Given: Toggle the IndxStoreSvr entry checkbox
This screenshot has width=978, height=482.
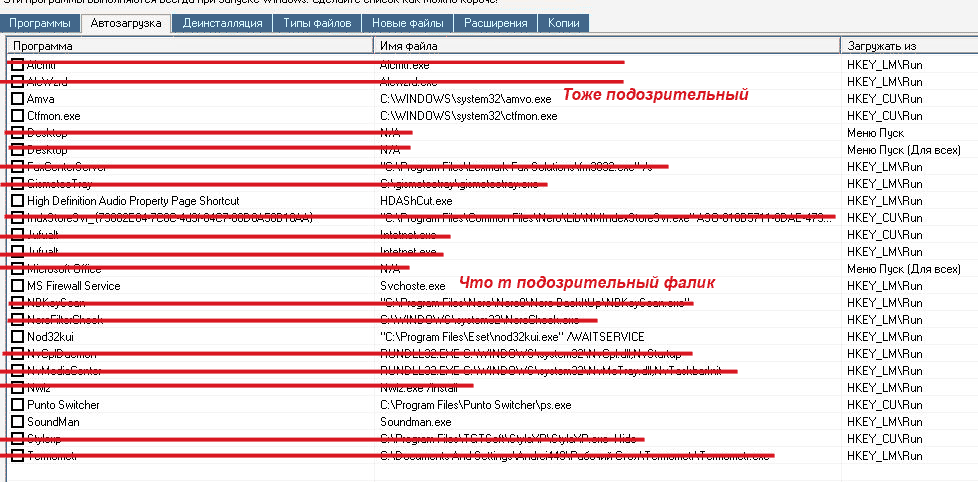Looking at the screenshot, I should (17, 218).
